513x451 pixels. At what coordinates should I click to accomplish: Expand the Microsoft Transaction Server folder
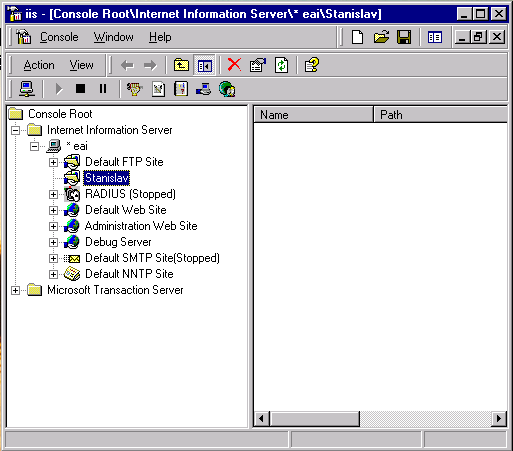point(15,290)
